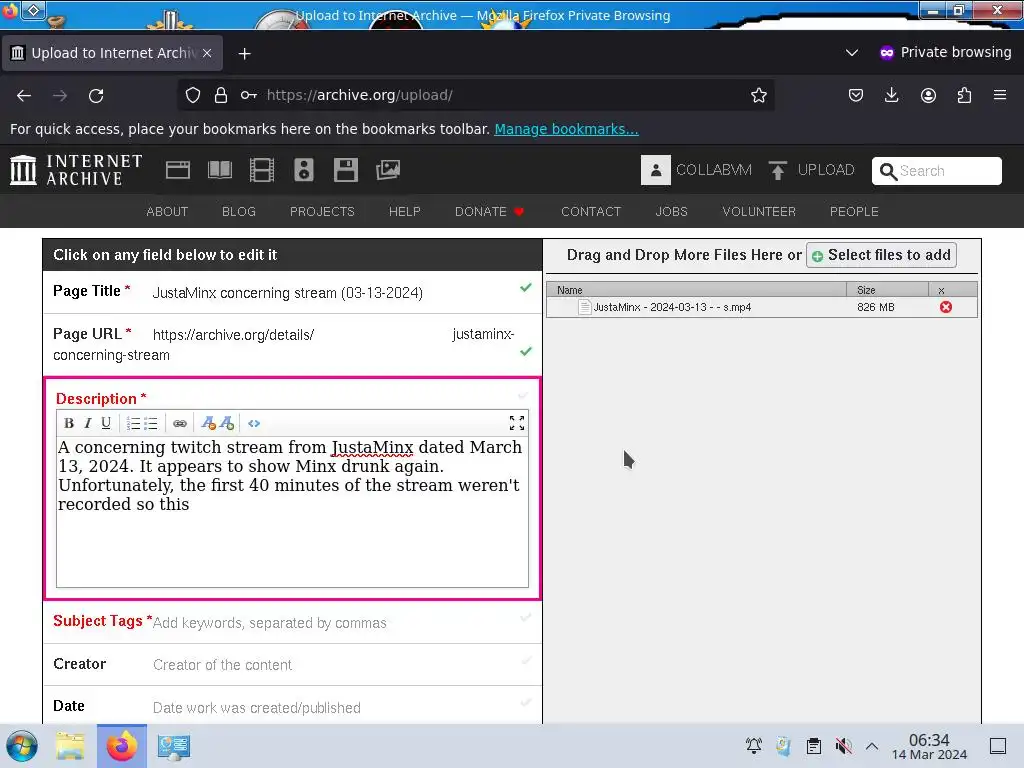Open the Windows Start menu
The image size is (1024, 768).
pos(22,746)
